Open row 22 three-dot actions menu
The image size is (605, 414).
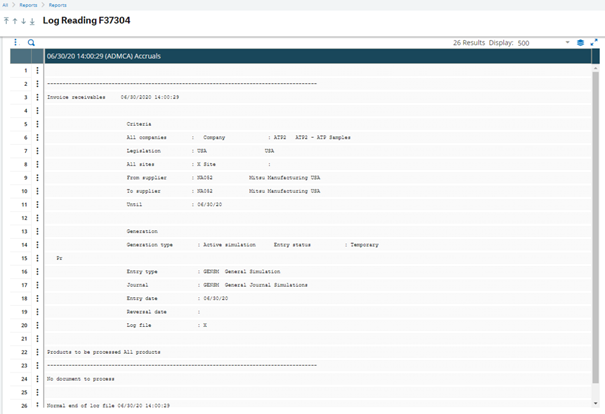pos(37,351)
